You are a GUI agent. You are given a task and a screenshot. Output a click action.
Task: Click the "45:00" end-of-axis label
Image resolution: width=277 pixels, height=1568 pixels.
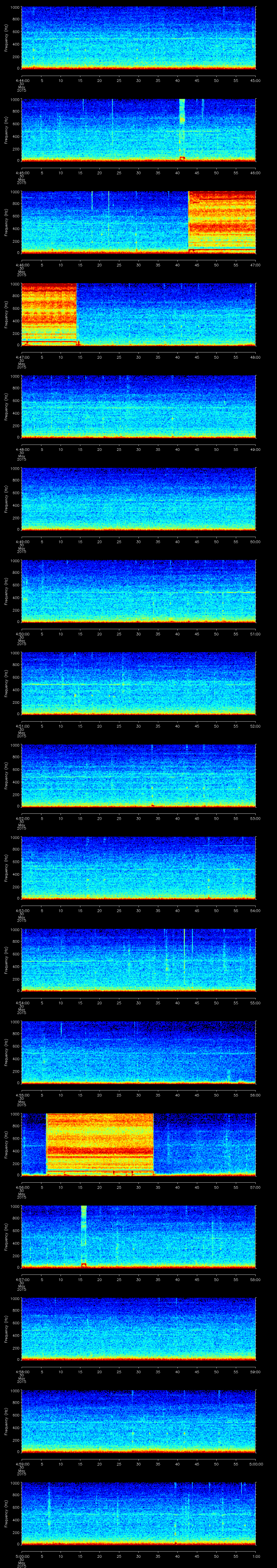pyautogui.click(x=255, y=80)
